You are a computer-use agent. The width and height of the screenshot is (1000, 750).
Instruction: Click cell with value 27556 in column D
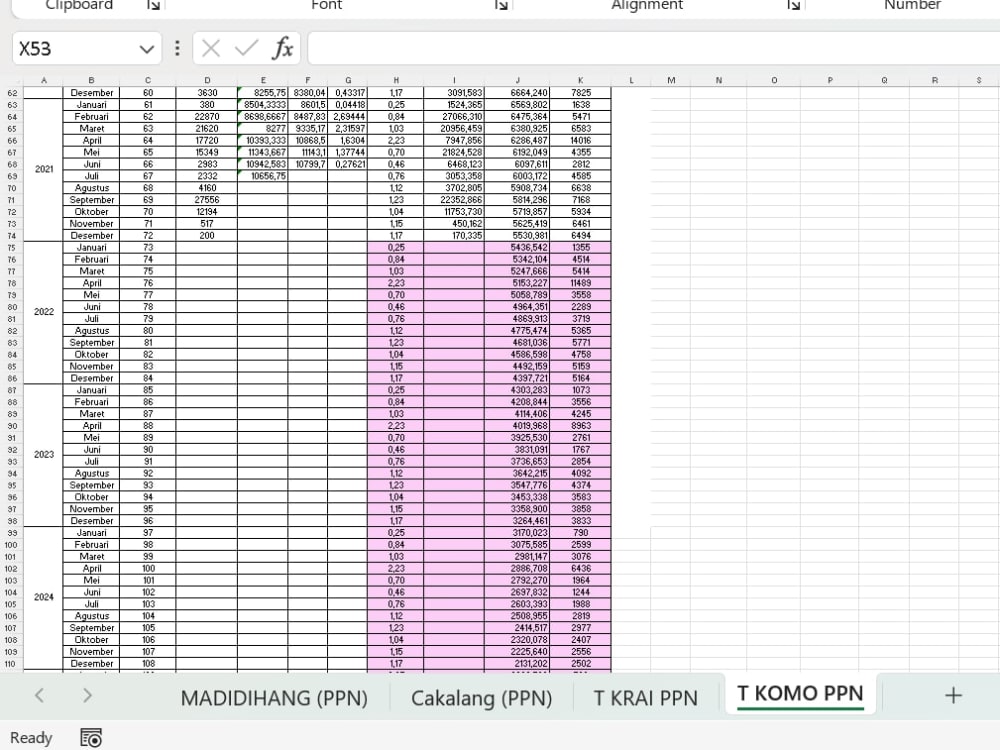click(207, 200)
